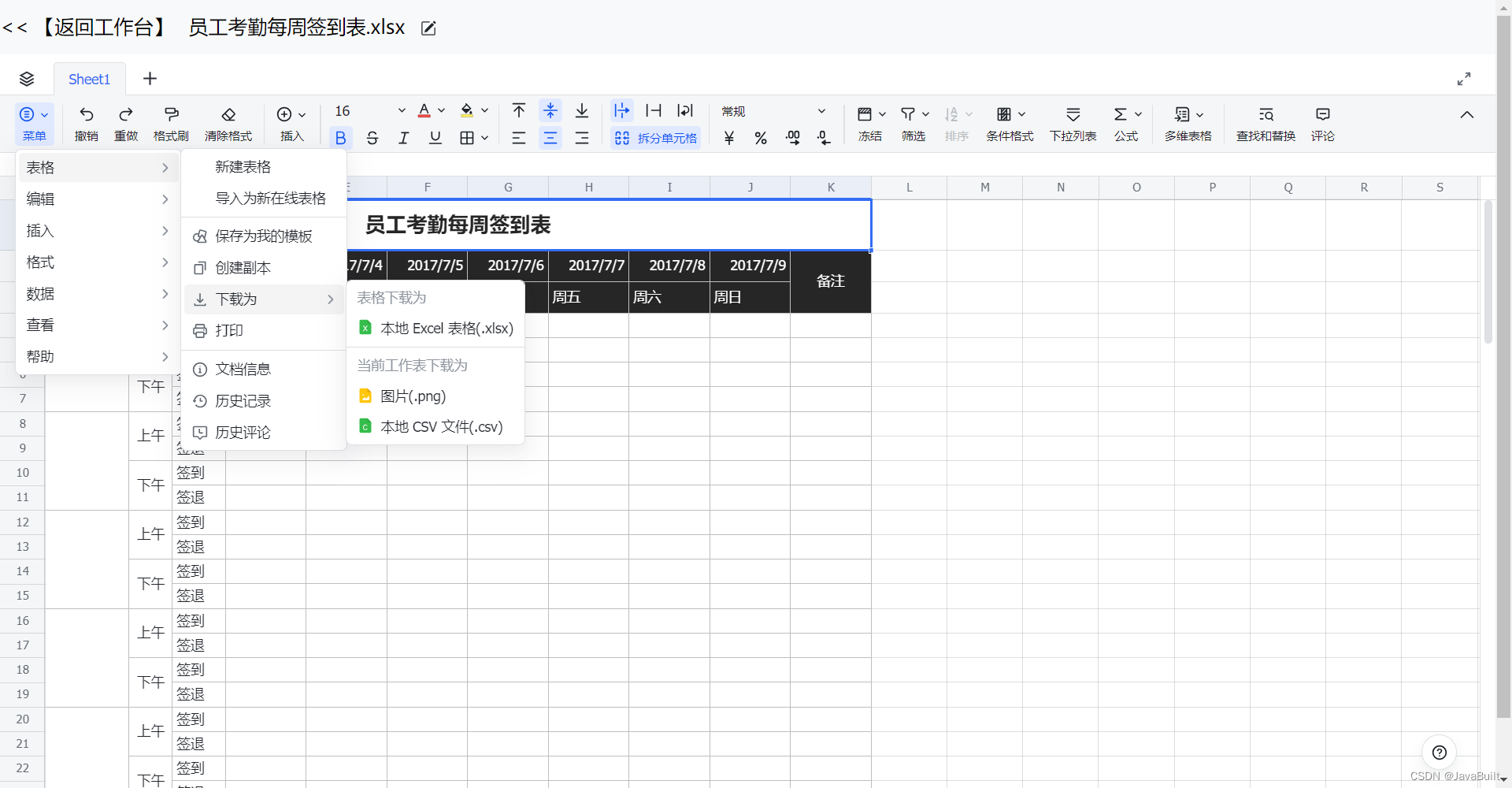Click the text wrap icon
This screenshot has width=1512, height=788.
click(685, 110)
